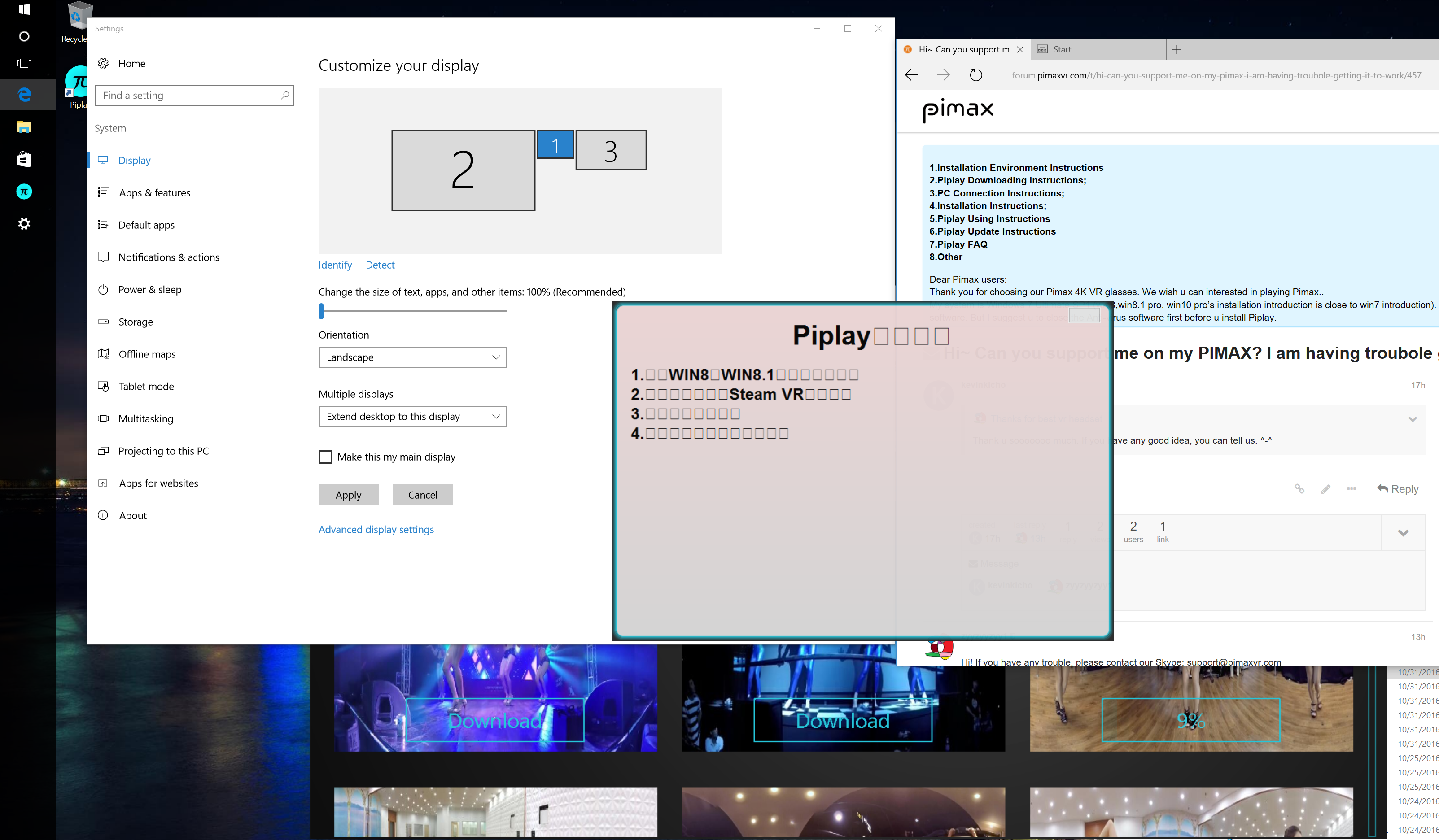Open a new tab in Edge

point(1177,49)
